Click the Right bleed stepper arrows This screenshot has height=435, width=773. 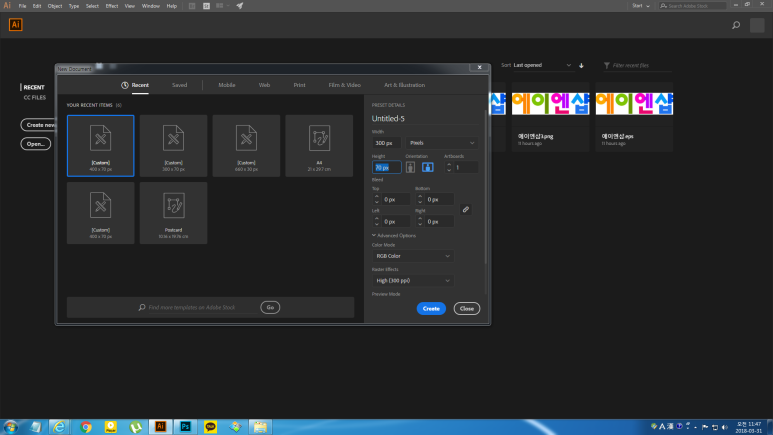point(420,221)
